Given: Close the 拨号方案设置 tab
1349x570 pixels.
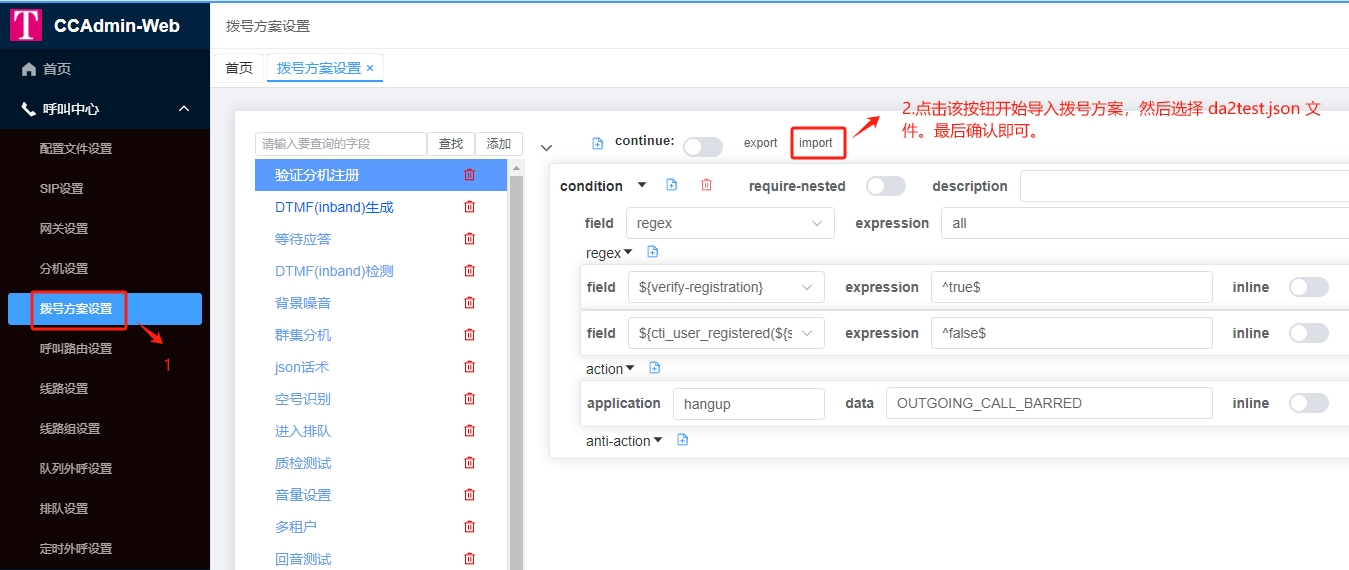Looking at the screenshot, I should coord(370,68).
